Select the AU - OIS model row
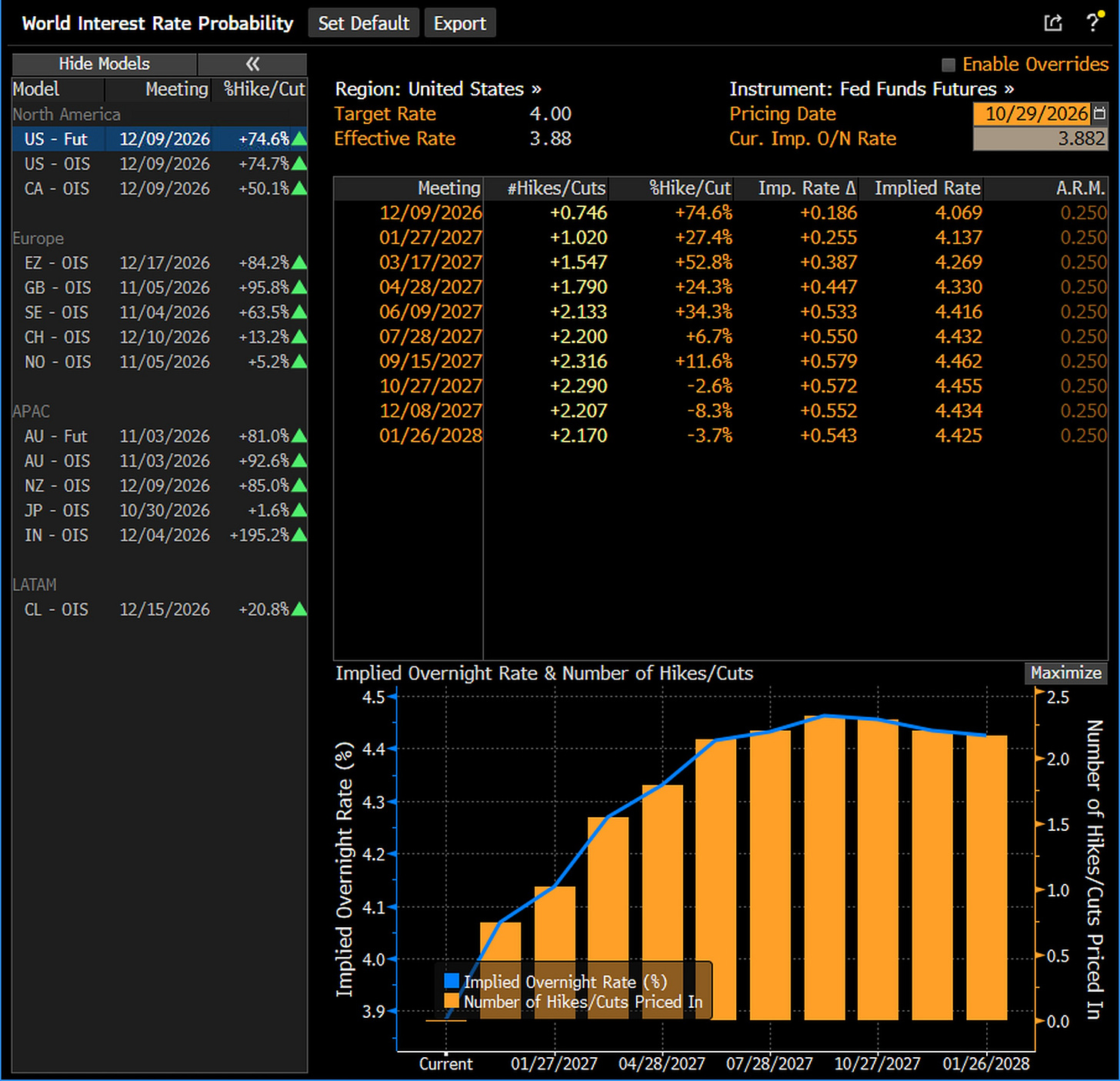The image size is (1120, 1081). coord(160,461)
